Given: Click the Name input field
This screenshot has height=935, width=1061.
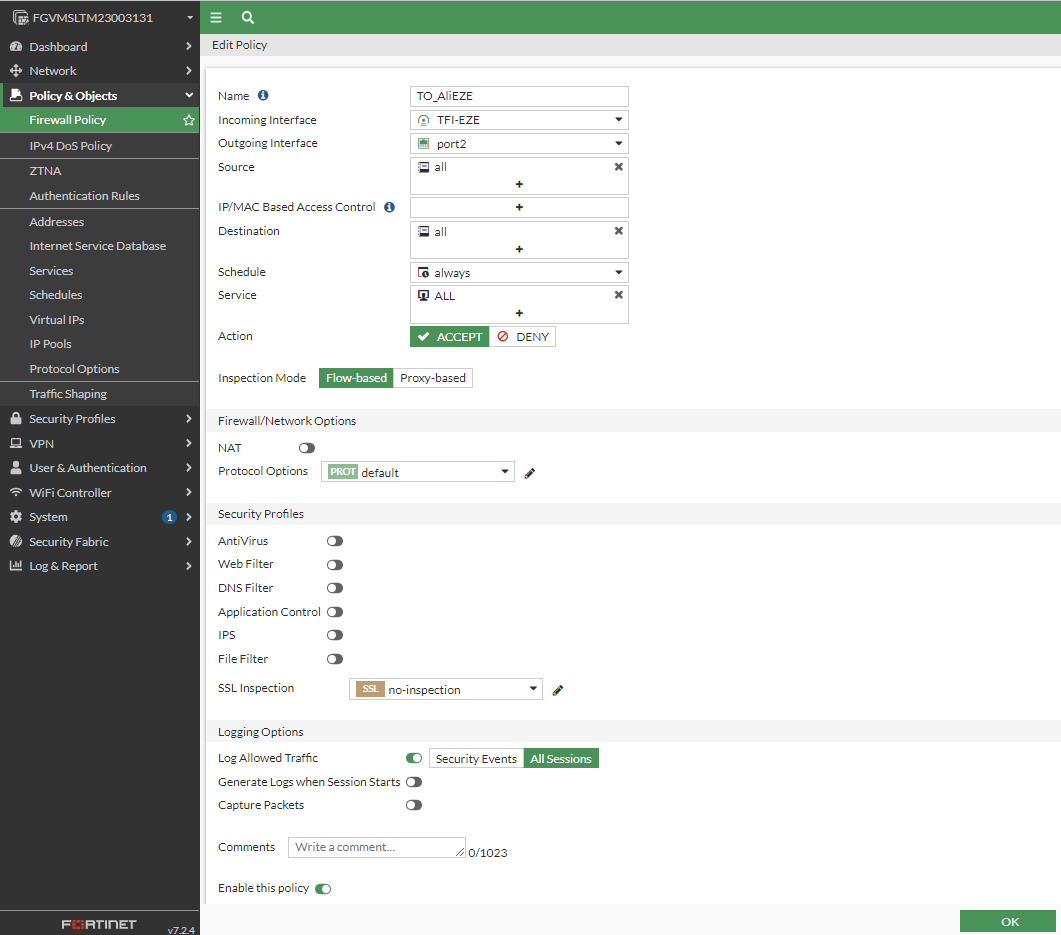Looking at the screenshot, I should [x=519, y=96].
